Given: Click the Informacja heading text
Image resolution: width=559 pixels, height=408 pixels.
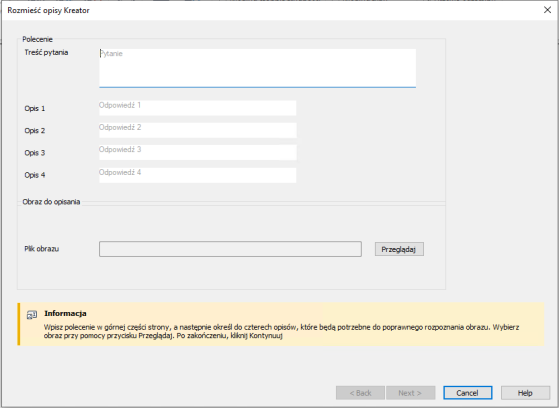Looking at the screenshot, I should tap(65, 313).
